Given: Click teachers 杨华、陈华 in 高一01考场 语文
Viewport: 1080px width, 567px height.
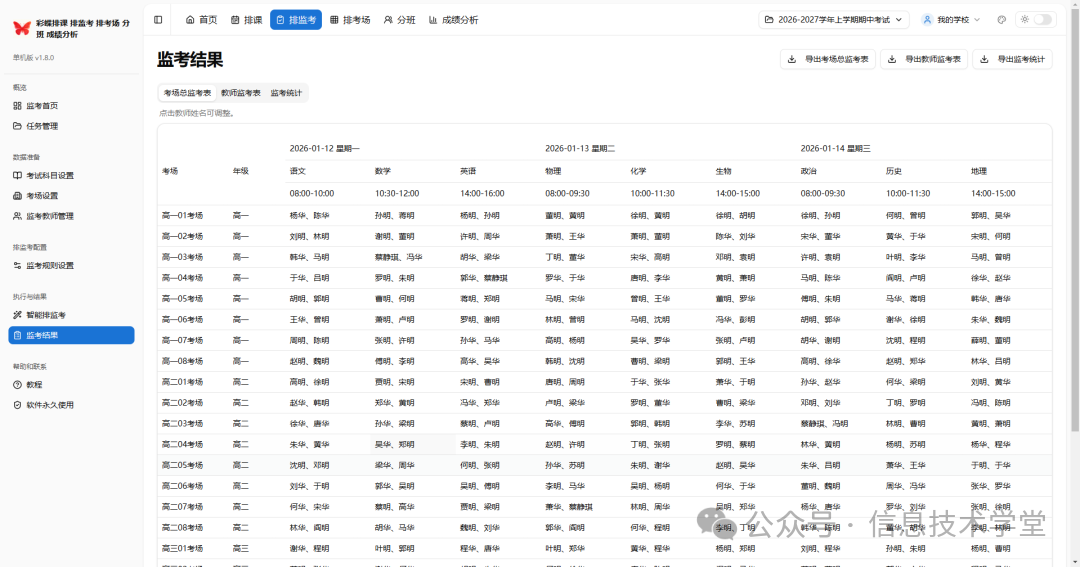Looking at the screenshot, I should (x=309, y=216).
